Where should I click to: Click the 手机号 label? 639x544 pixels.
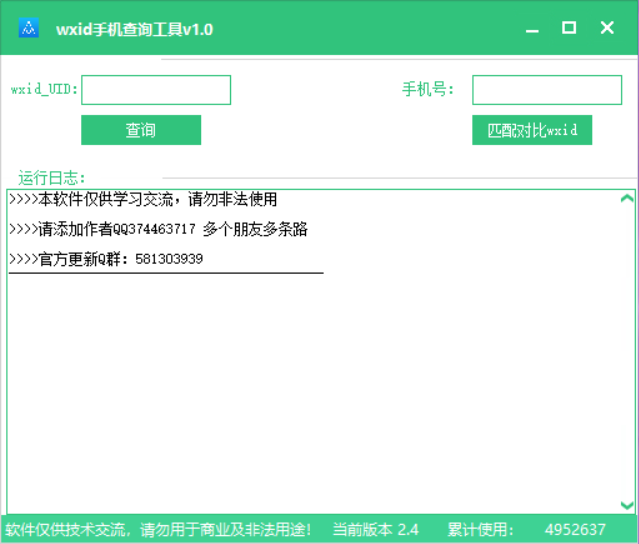(428, 90)
